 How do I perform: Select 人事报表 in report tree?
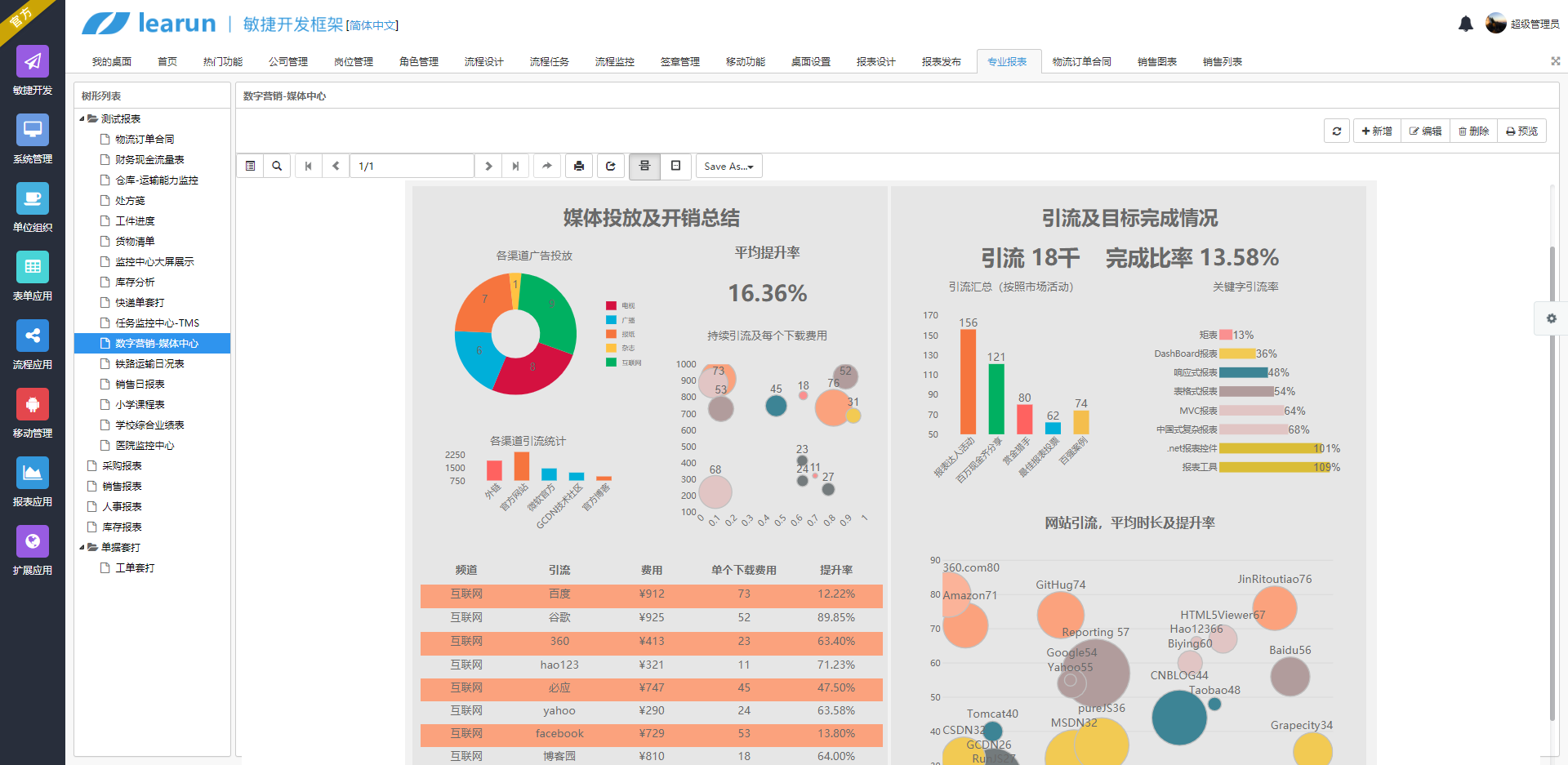(122, 507)
